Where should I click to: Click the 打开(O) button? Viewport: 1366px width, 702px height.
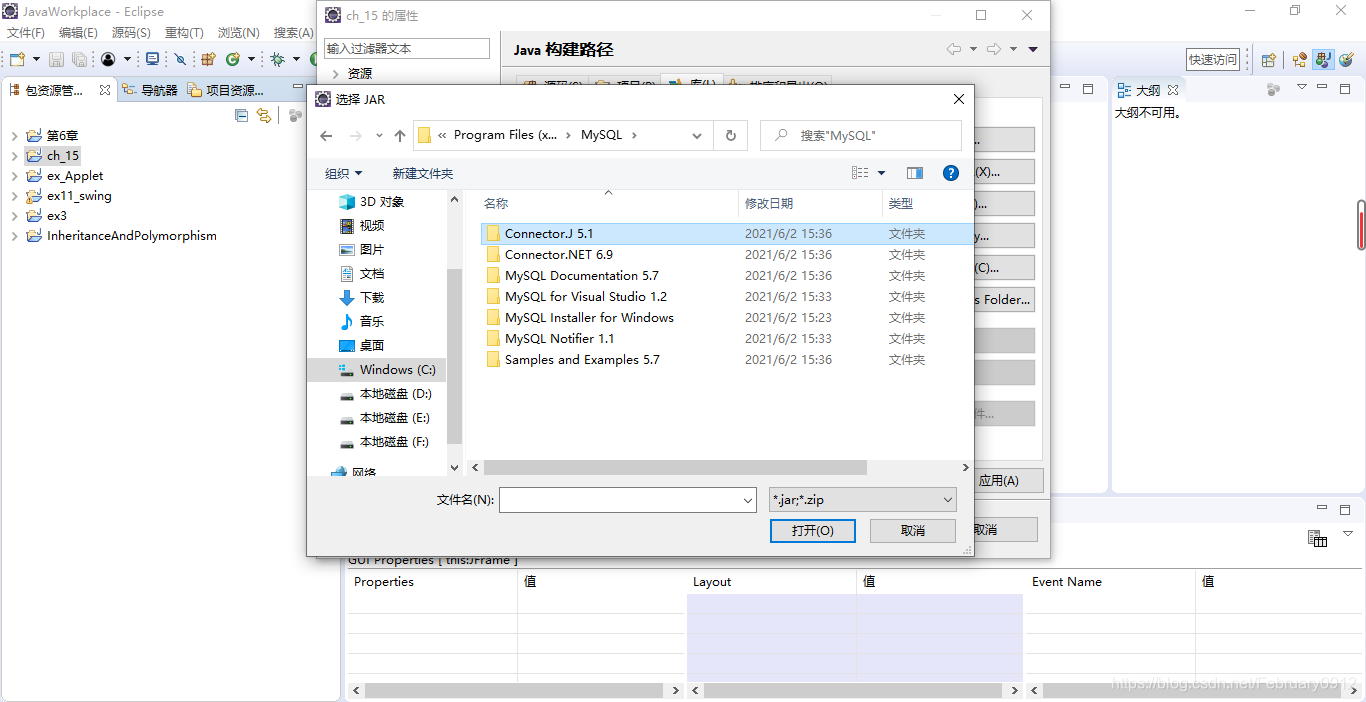[x=812, y=530]
